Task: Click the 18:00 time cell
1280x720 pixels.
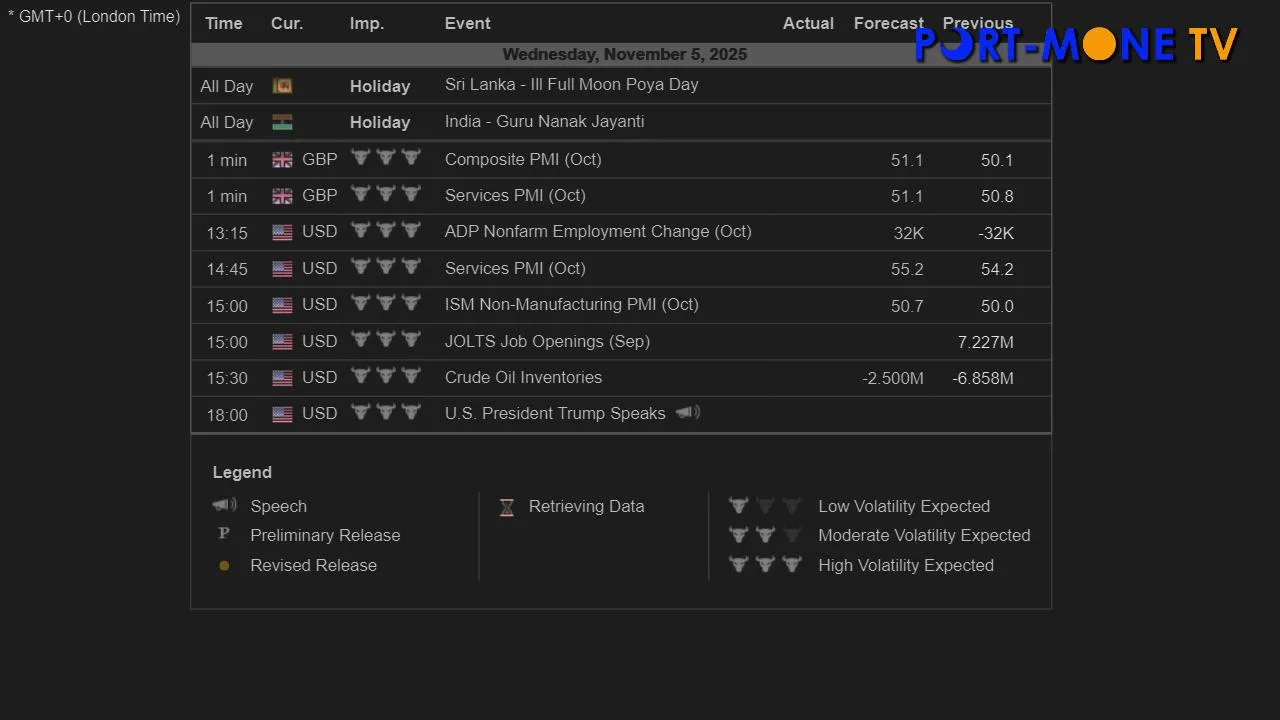Action: click(227, 415)
